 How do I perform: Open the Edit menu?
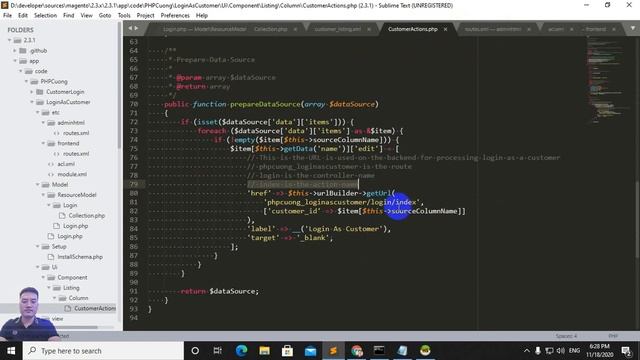click(x=23, y=15)
